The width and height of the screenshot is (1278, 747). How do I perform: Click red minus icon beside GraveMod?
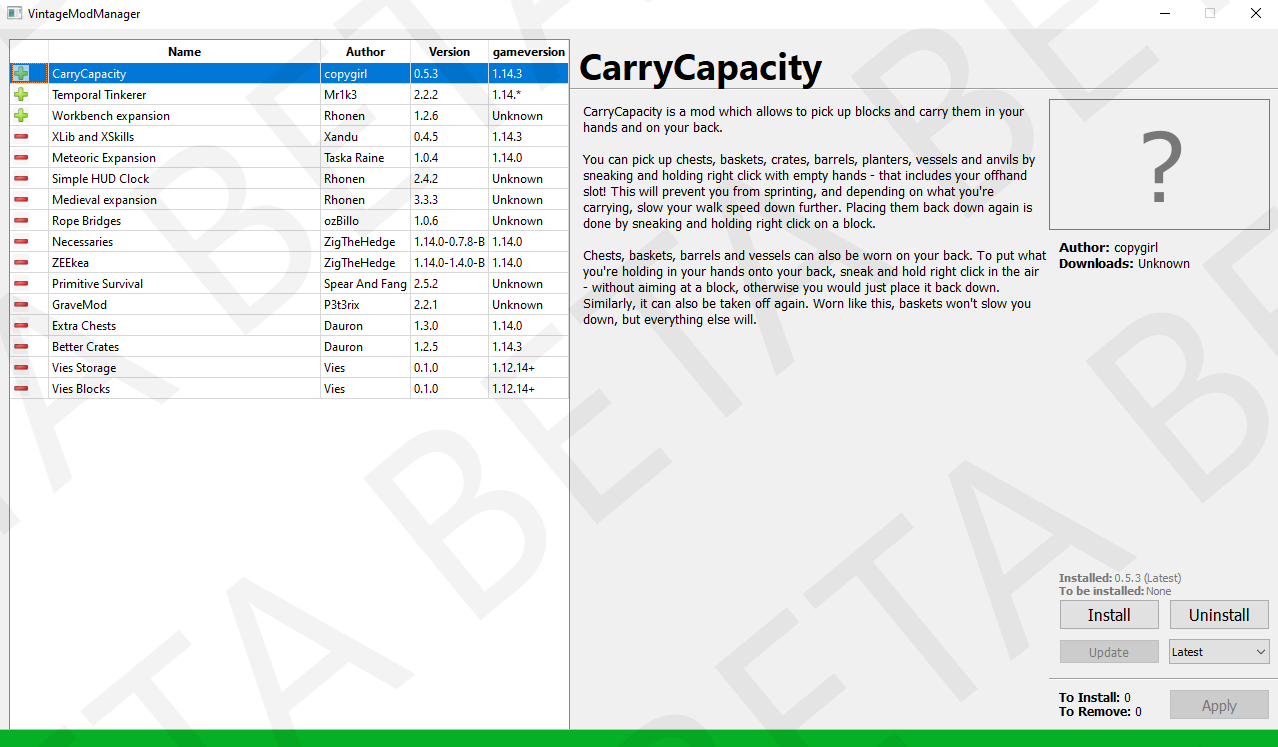coord(21,305)
